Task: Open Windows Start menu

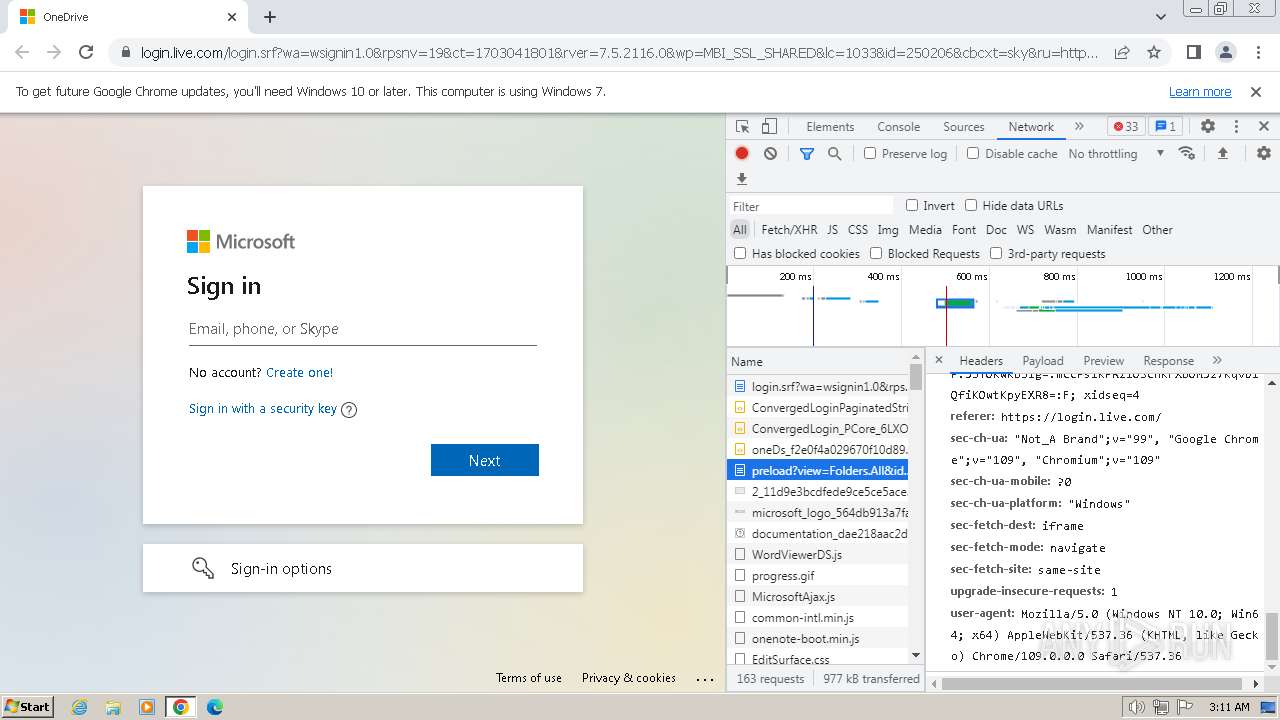Action: 28,707
